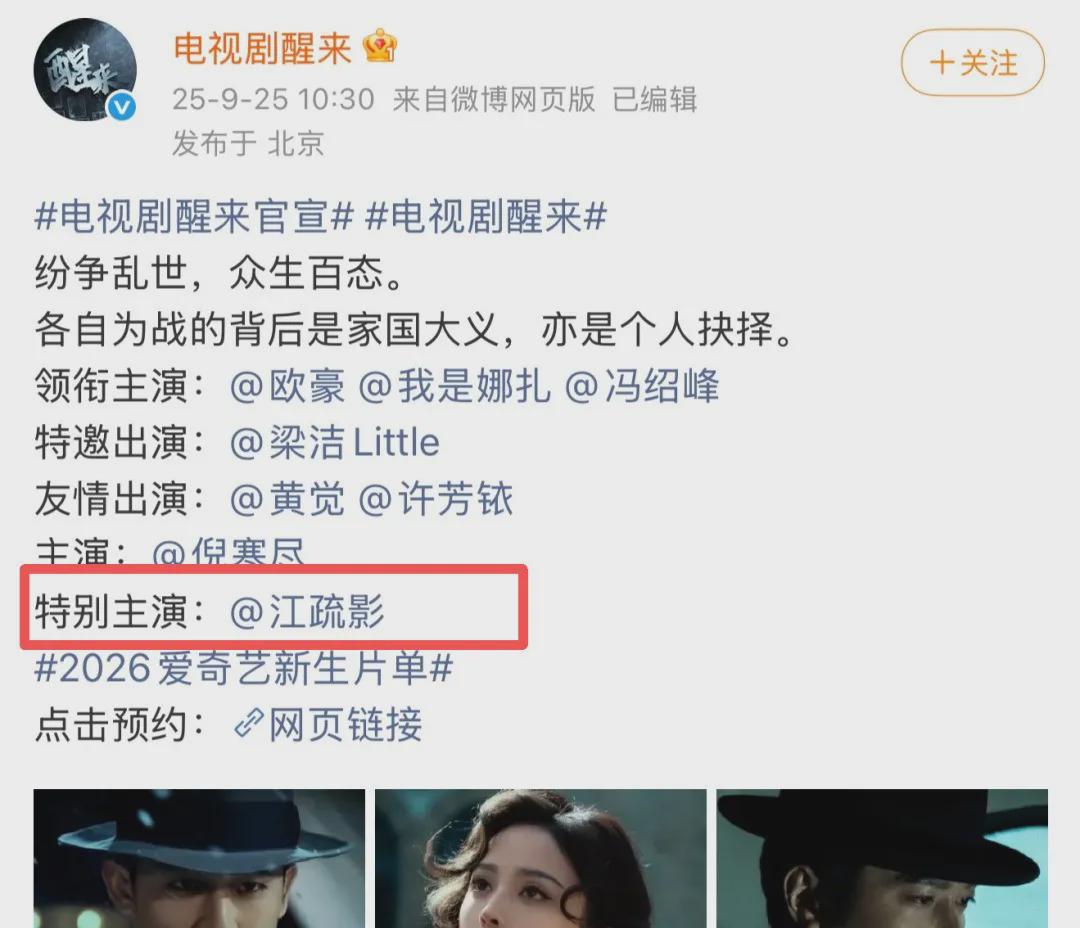Open hashtag #2026爱奇艺新生片单#
Image resolution: width=1080 pixels, height=928 pixels.
point(244,668)
